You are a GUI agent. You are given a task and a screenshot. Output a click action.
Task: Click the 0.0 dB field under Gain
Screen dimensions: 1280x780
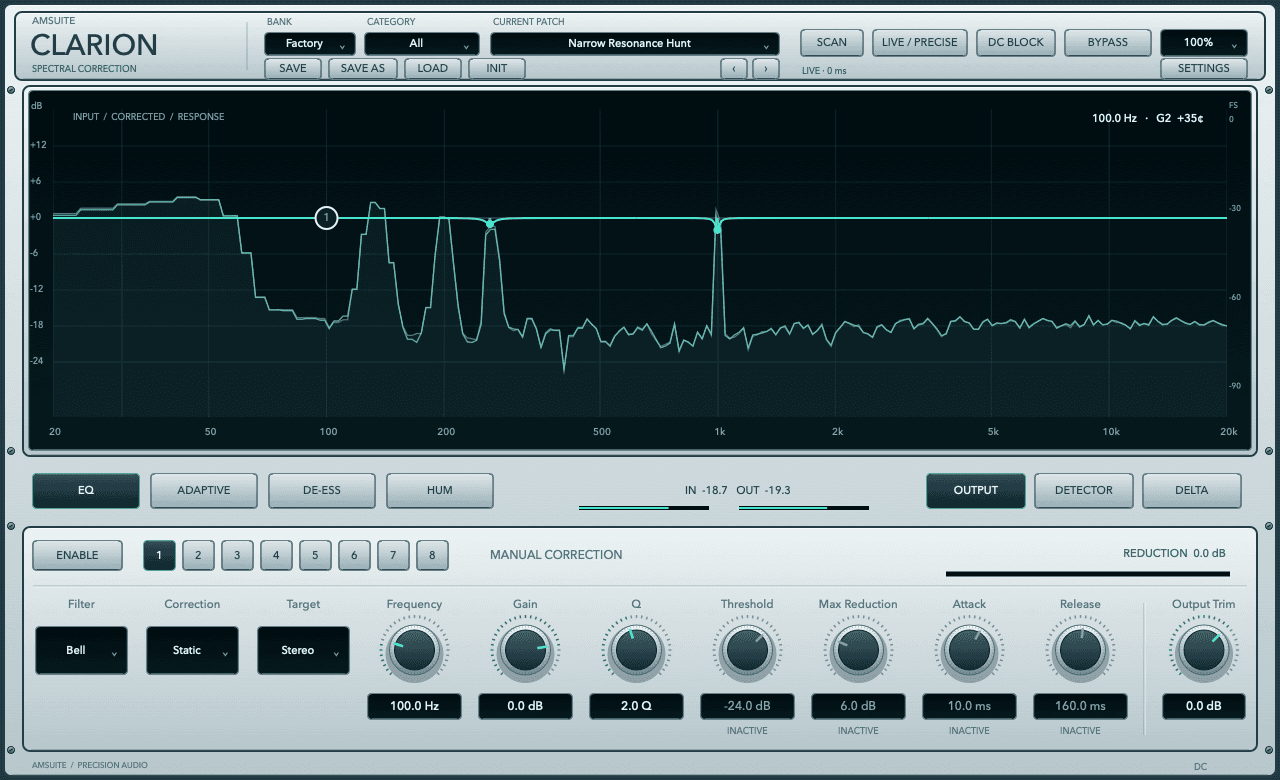525,706
